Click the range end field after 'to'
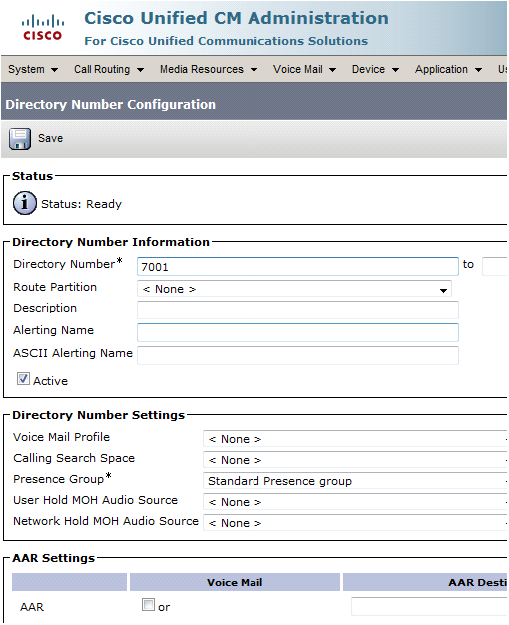The width and height of the screenshot is (509, 625). [495, 267]
